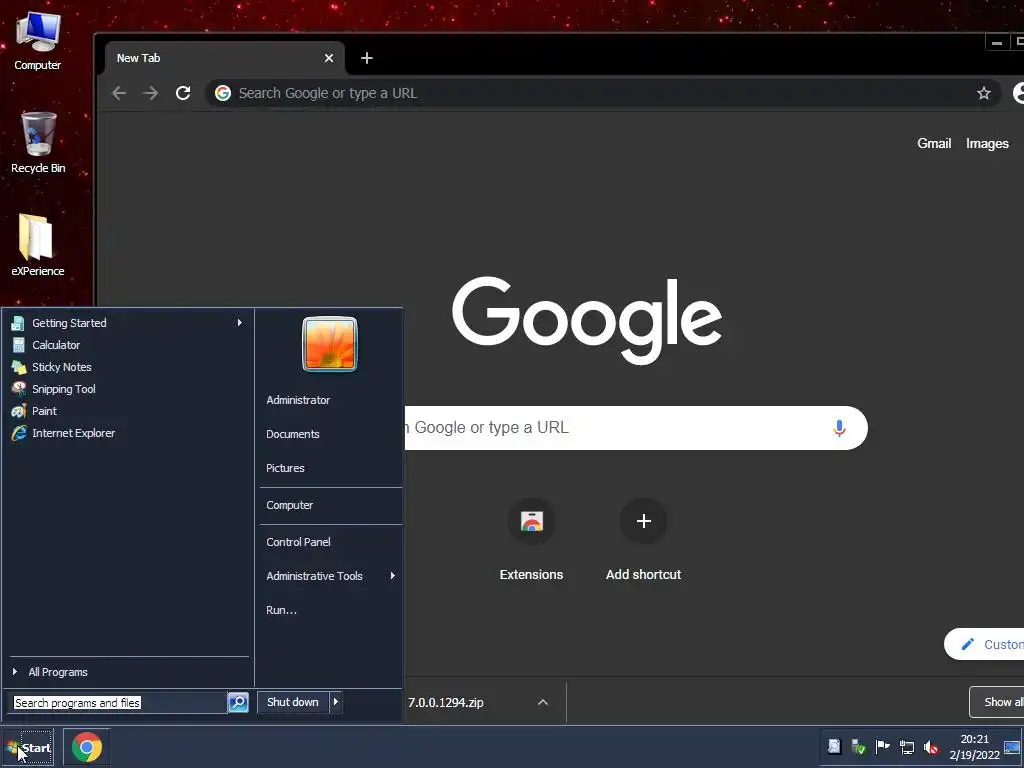Open a new tab with the plus button
This screenshot has height=768, width=1024.
[367, 58]
